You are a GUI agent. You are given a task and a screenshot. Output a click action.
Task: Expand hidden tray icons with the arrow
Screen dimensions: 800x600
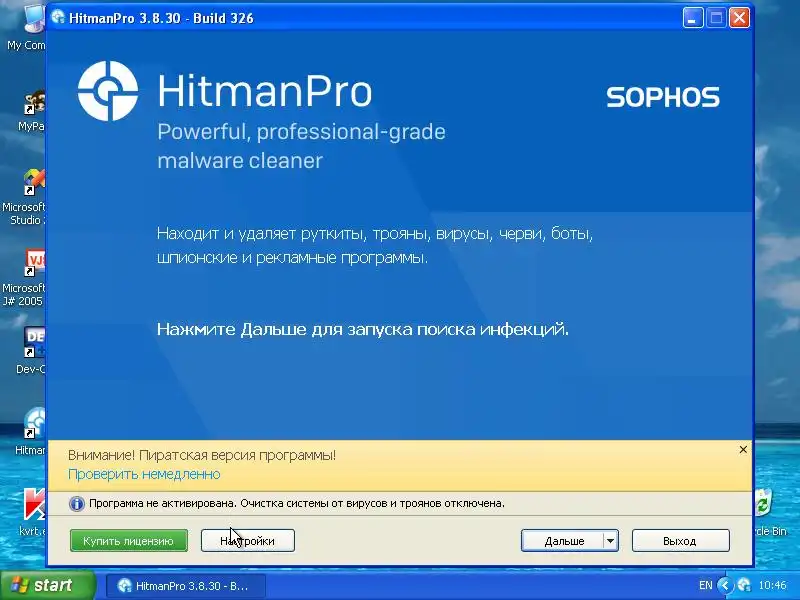[725, 585]
